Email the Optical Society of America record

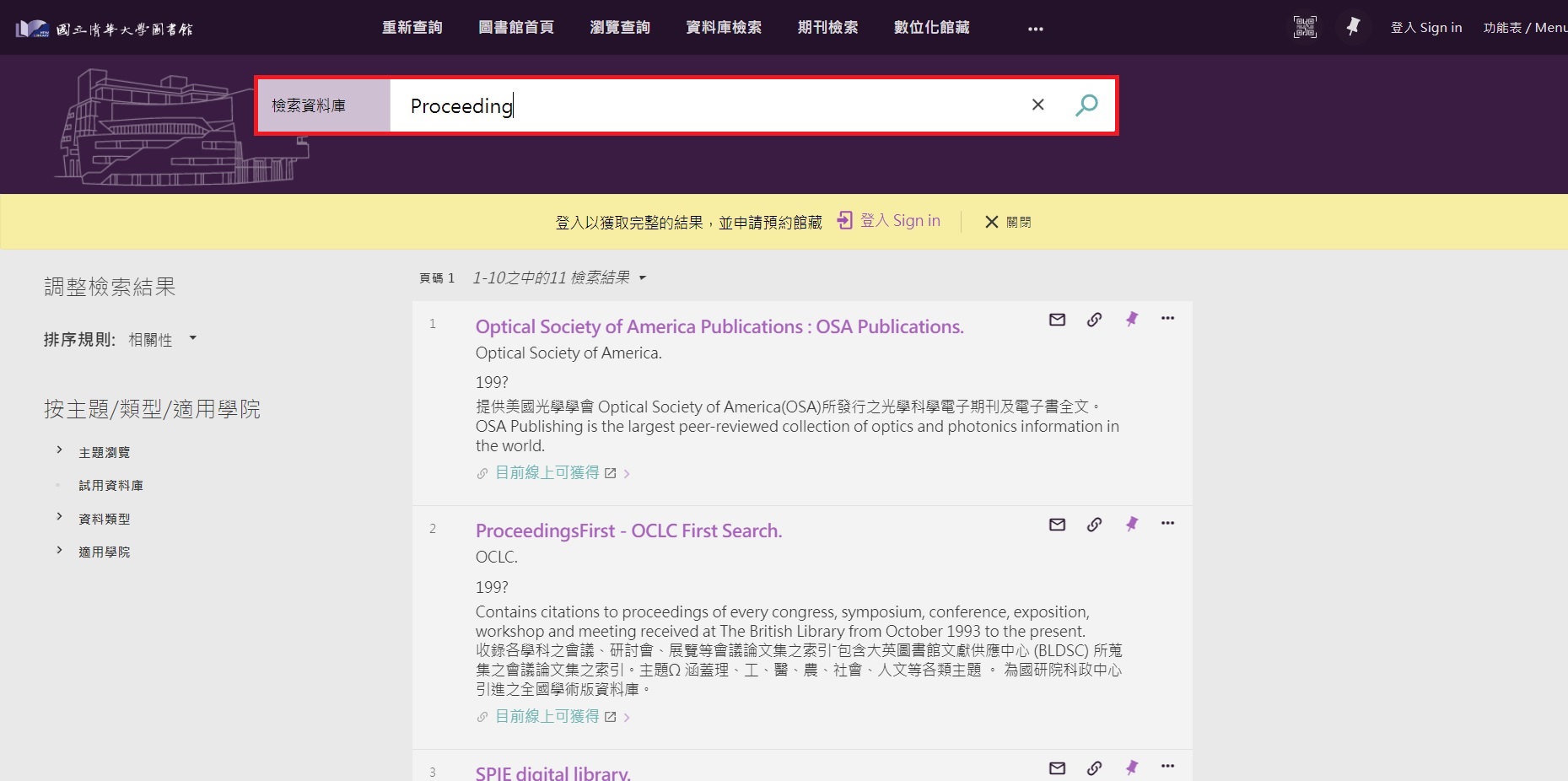tap(1057, 320)
